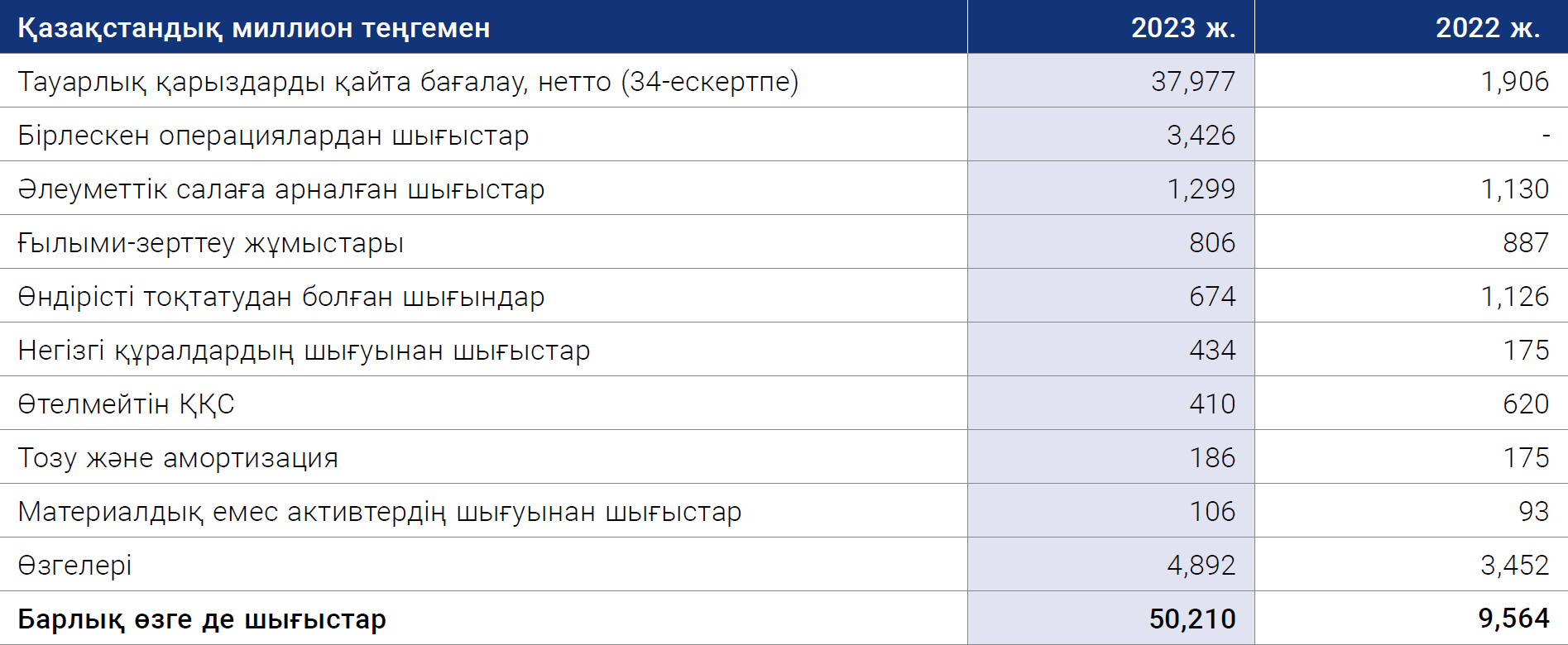Select the 'Өтелмейтін ҚҚС' row label
The height and width of the screenshot is (645, 1568).
pos(126,404)
